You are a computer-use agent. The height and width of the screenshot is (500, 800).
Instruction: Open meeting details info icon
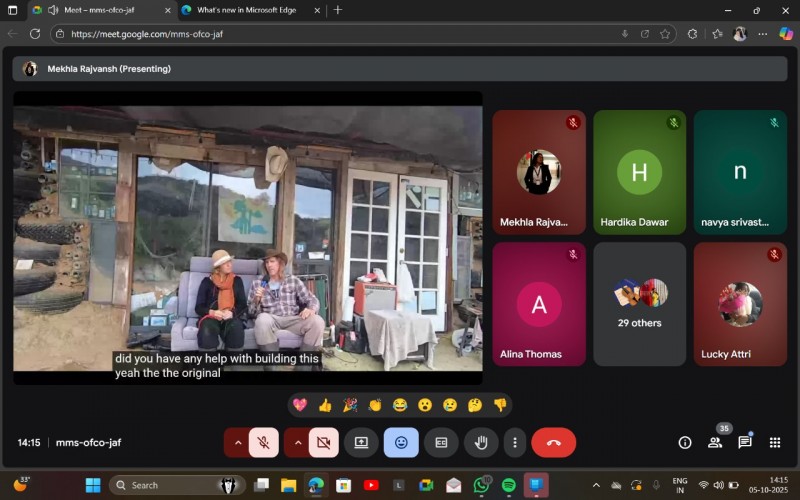coord(685,442)
